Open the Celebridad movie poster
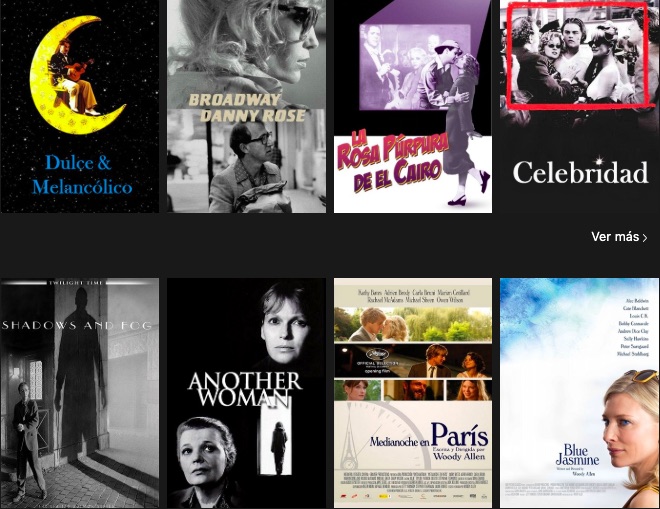 (x=580, y=106)
